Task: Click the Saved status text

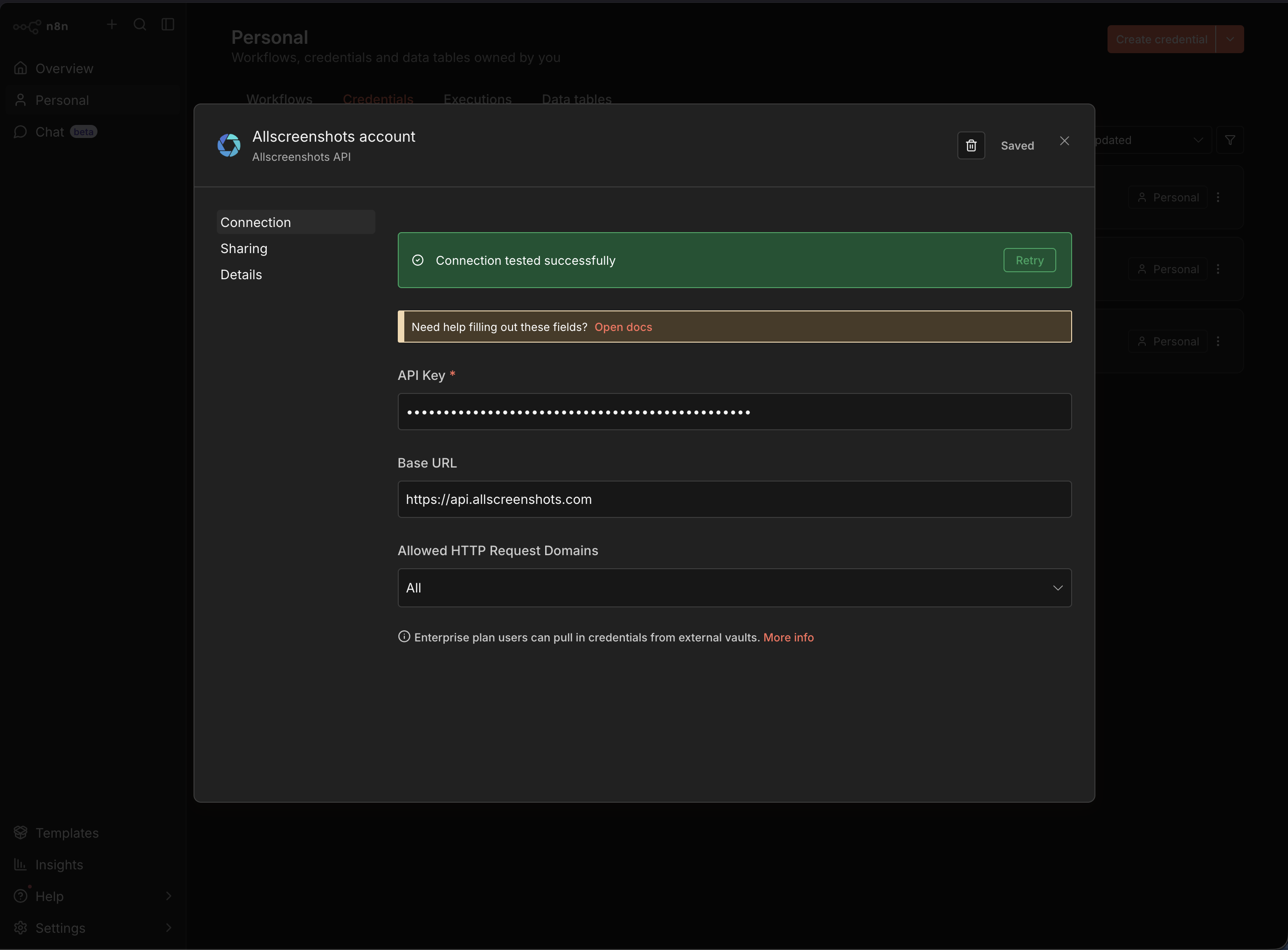Action: (x=1017, y=145)
